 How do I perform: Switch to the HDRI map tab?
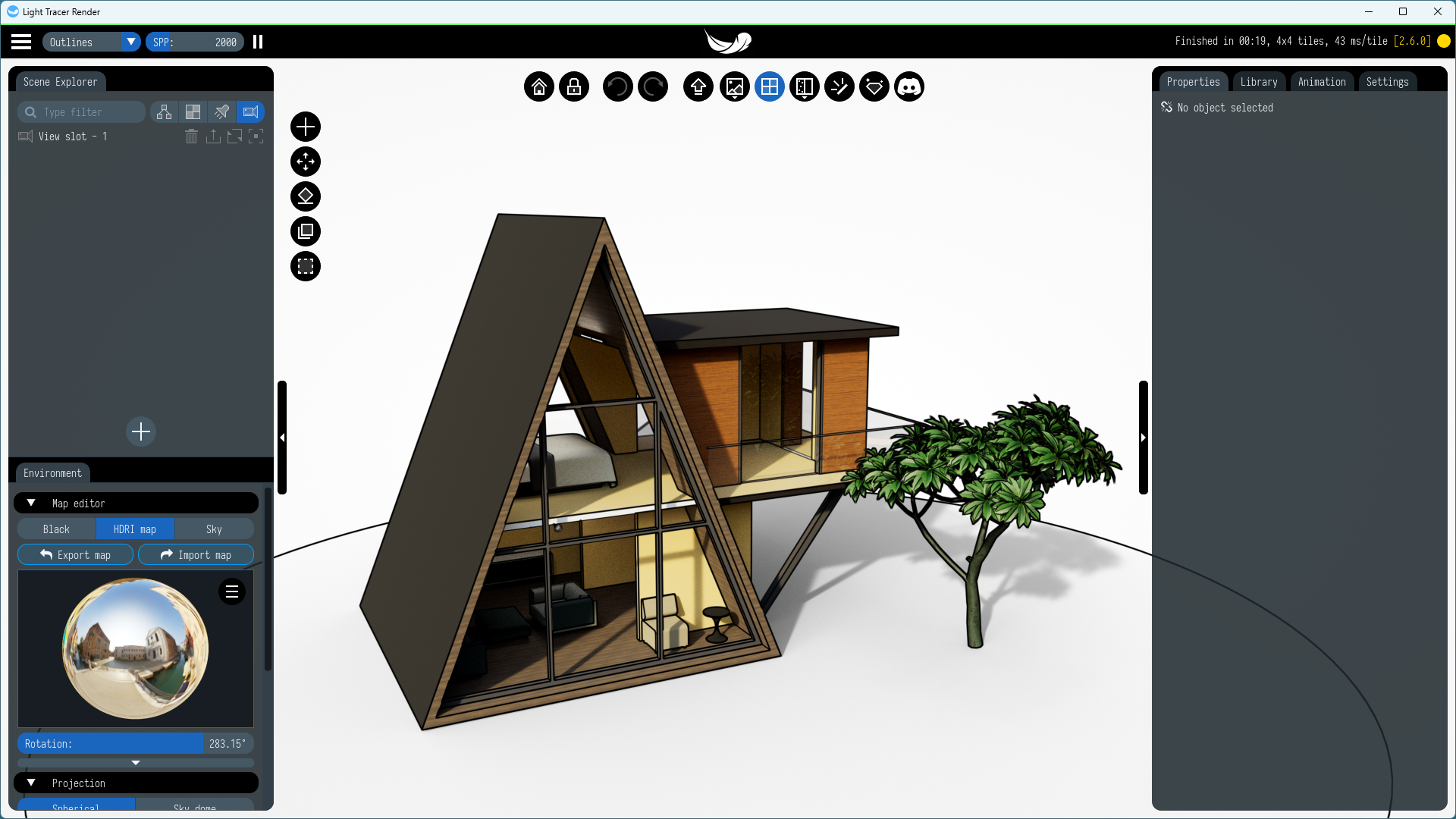pos(135,528)
